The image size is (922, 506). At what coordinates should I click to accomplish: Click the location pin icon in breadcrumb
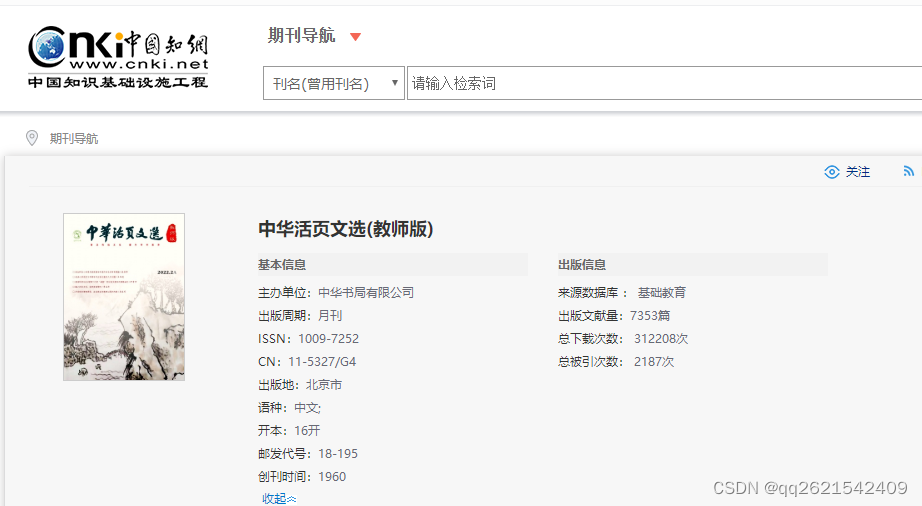(x=32, y=138)
